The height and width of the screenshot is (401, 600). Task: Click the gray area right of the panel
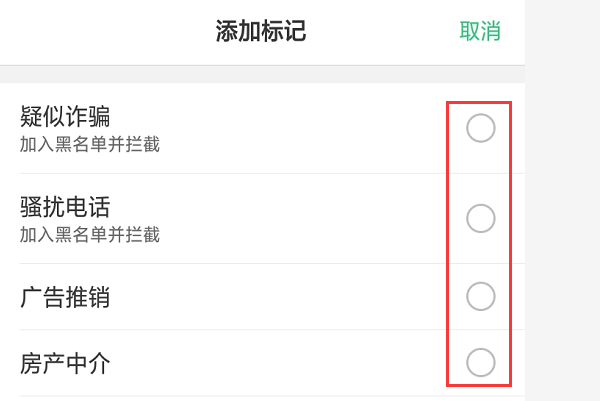pyautogui.click(x=562, y=200)
